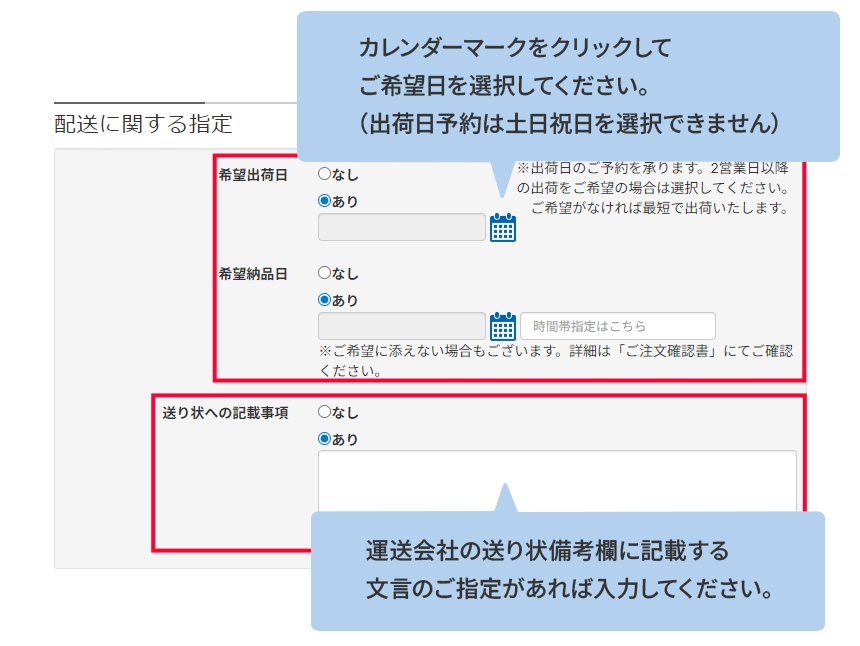Click the 希望納品日 field label
Screen dimensions: 860x646
(253, 274)
